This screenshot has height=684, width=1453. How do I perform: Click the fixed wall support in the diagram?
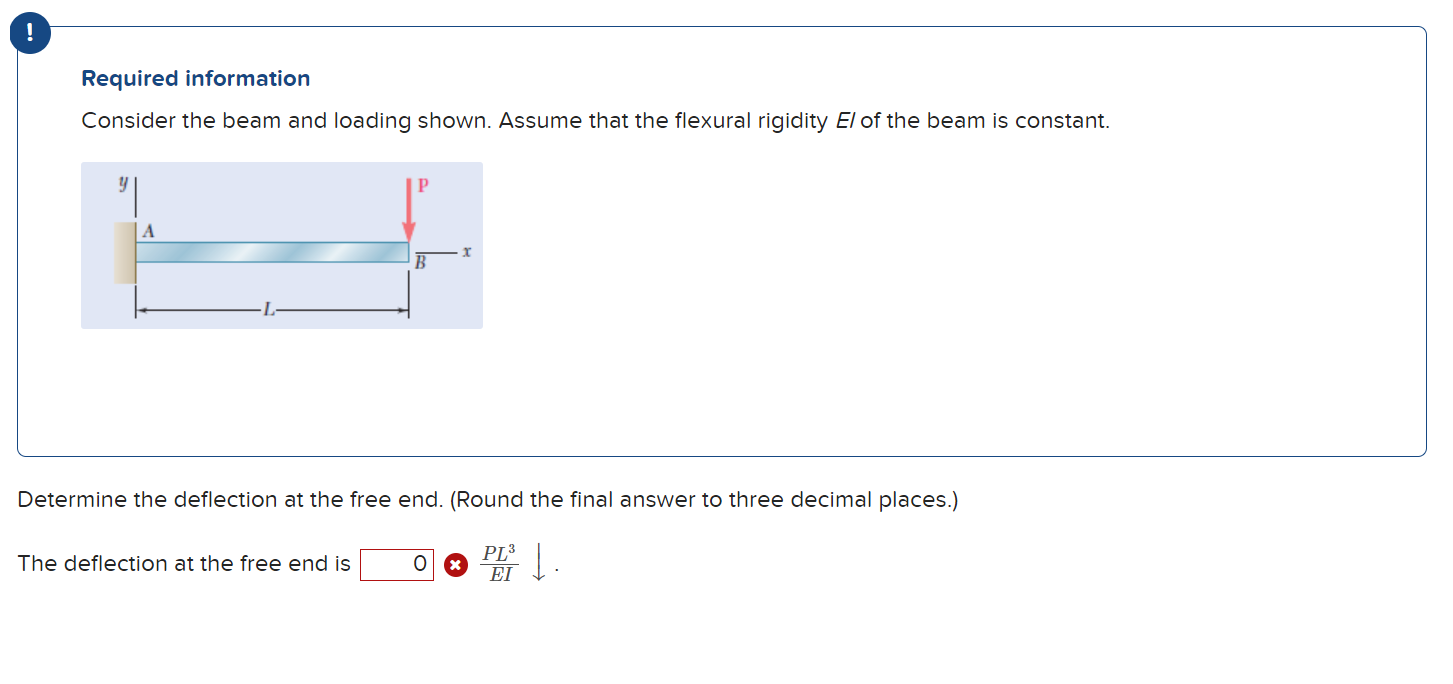click(124, 253)
